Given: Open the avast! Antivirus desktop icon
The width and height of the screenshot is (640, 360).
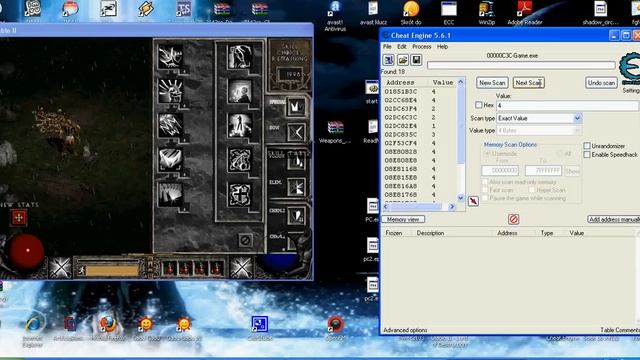Looking at the screenshot, I should (335, 16).
